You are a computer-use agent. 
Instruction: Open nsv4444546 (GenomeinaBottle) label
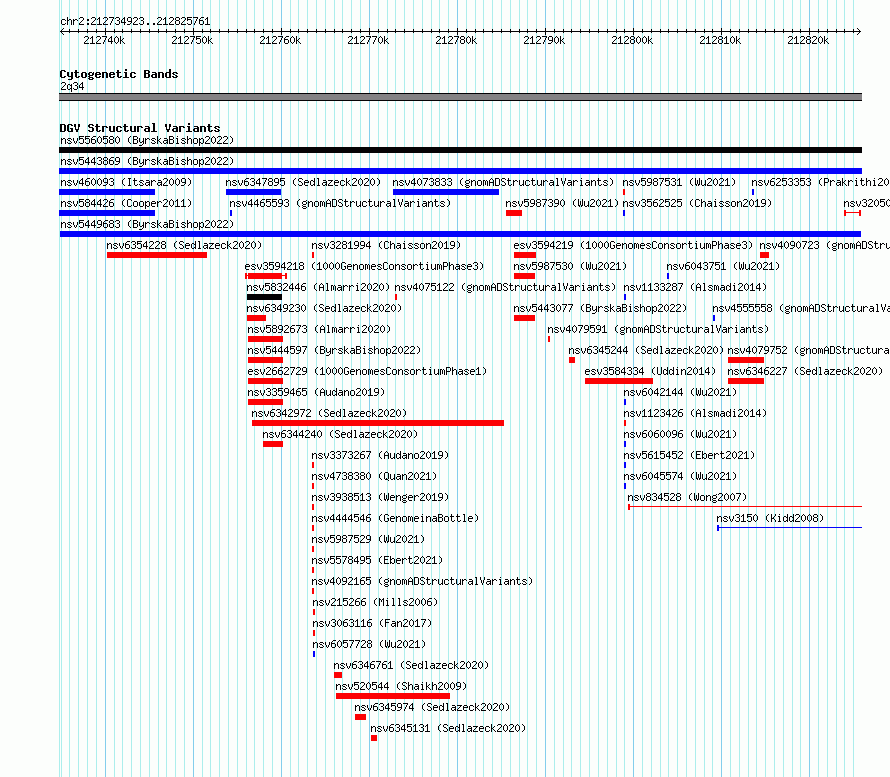395,518
